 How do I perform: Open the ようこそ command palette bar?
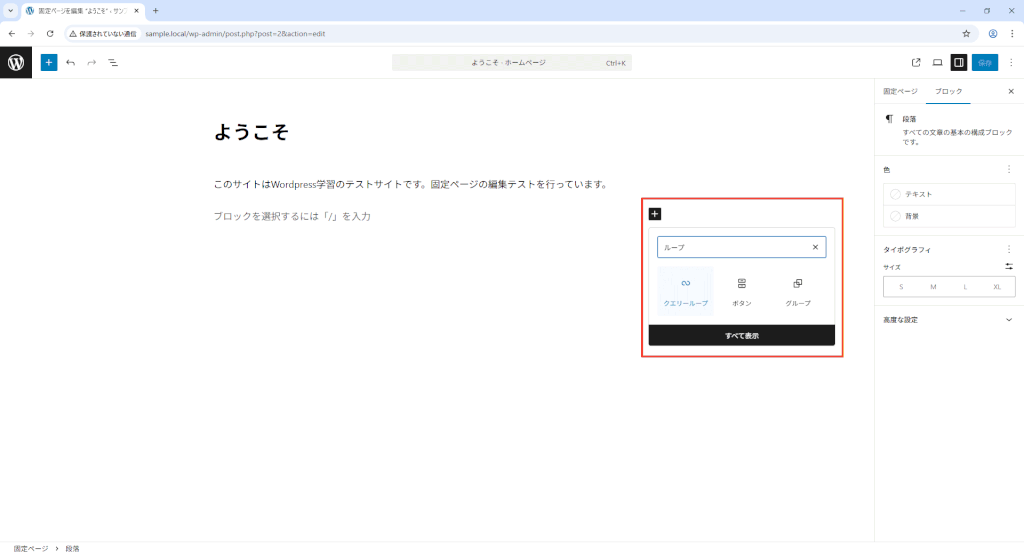point(511,63)
